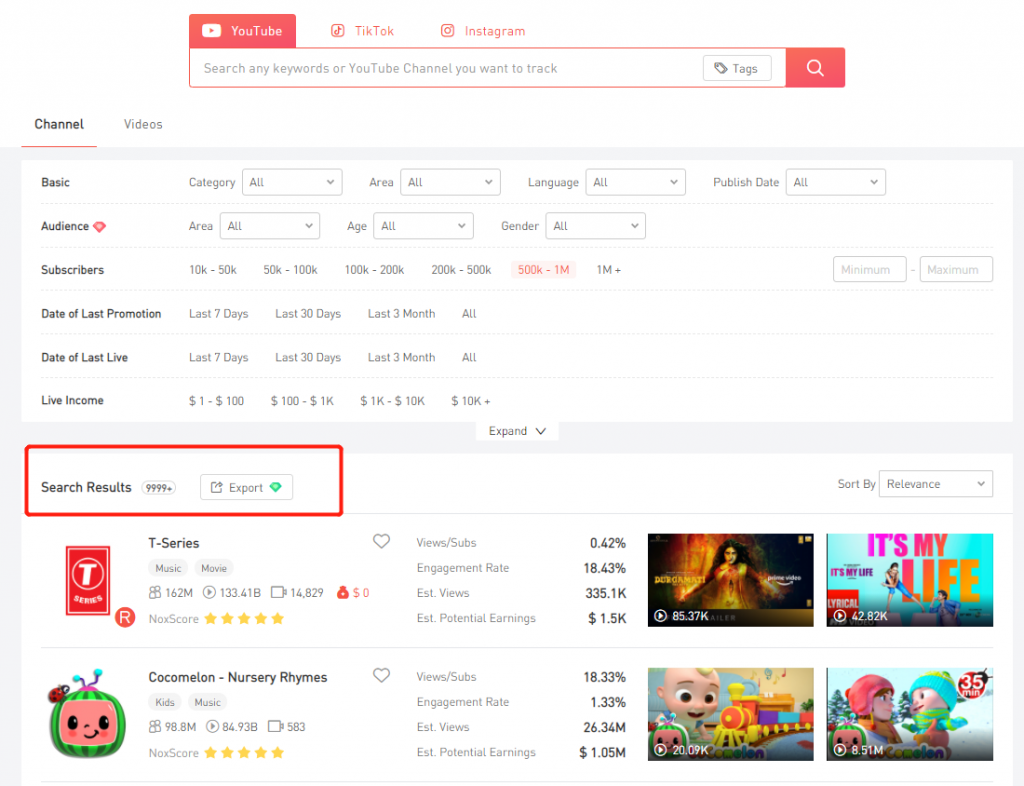
Task: Click the T-Series NoxScore stars
Action: (244, 618)
